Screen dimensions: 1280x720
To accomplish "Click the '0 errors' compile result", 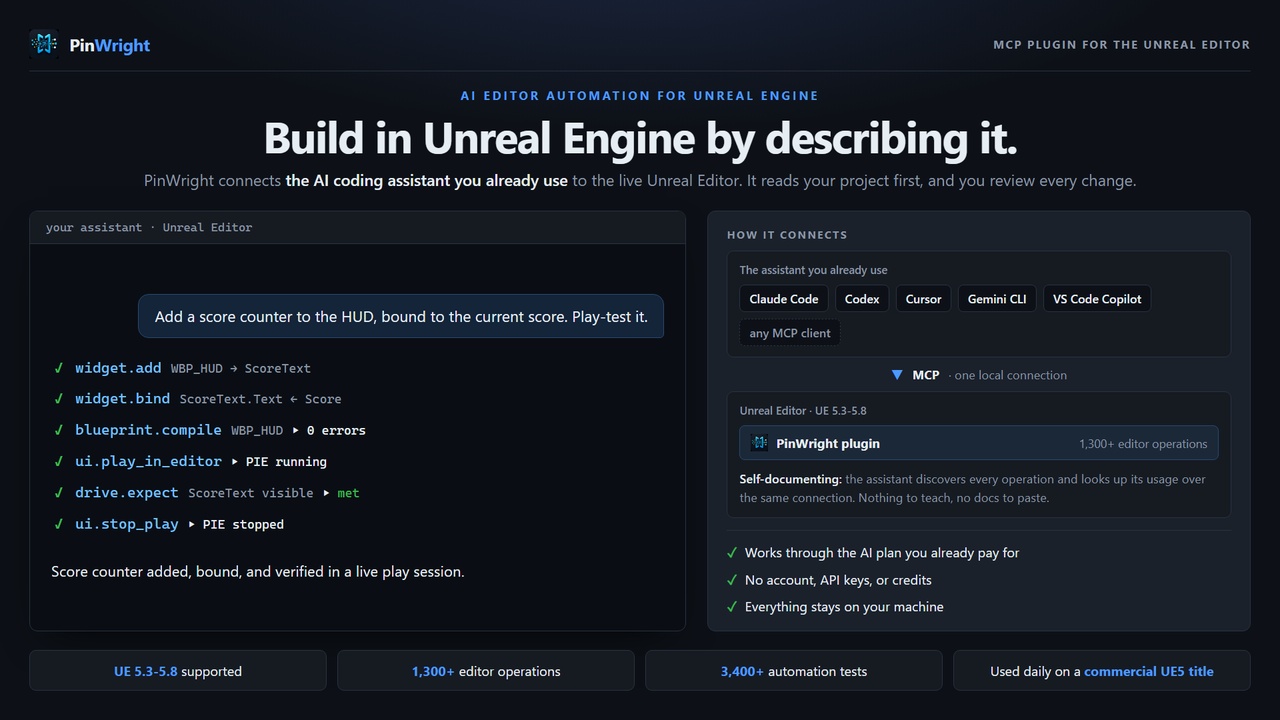I will pos(336,430).
